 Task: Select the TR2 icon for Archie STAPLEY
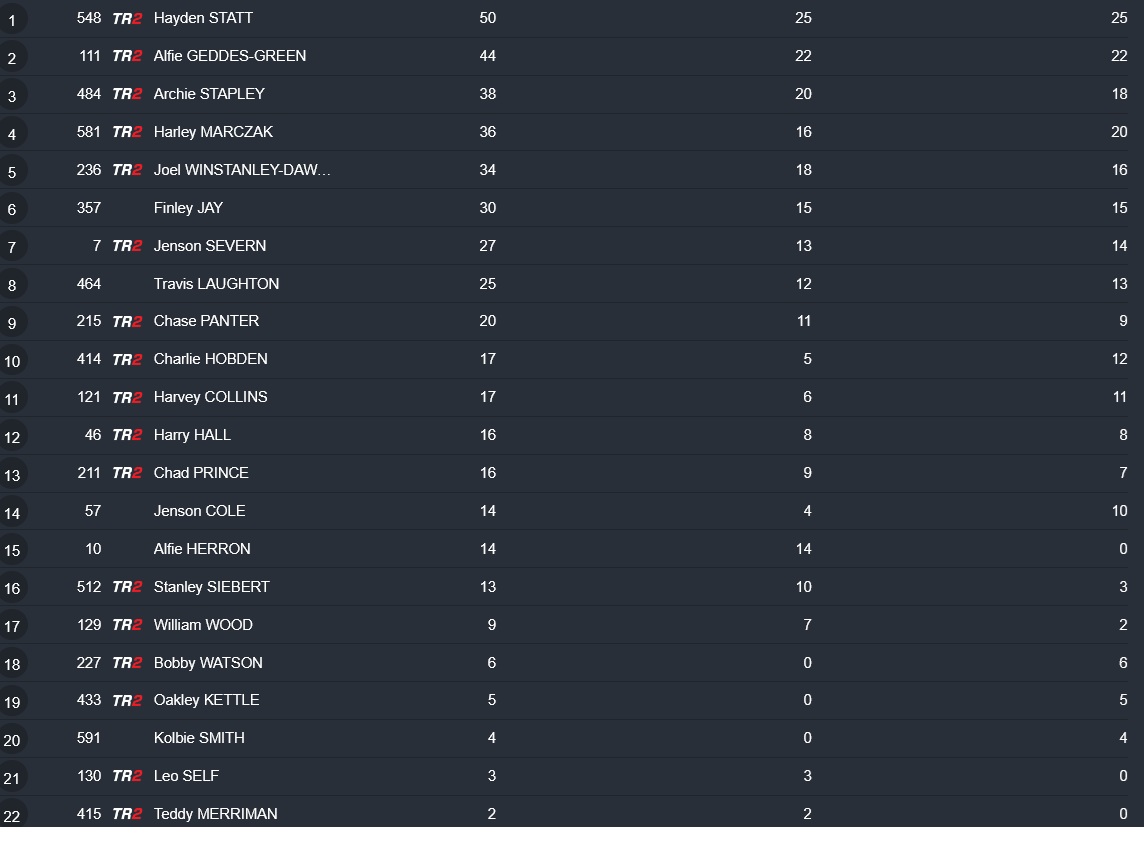[x=127, y=94]
